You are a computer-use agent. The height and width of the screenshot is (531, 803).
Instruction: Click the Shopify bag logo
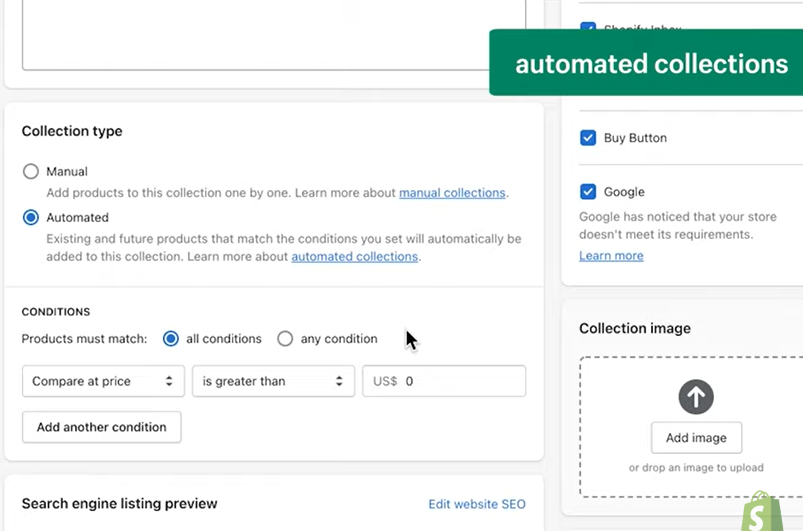(x=763, y=511)
